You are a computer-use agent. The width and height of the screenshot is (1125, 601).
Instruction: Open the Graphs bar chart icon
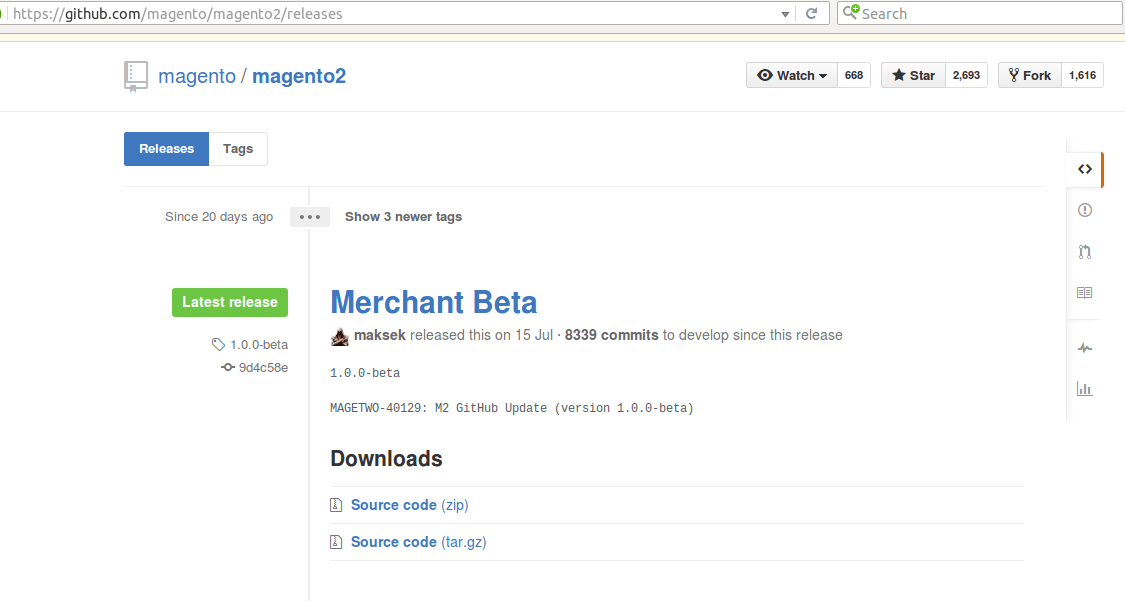click(1085, 389)
